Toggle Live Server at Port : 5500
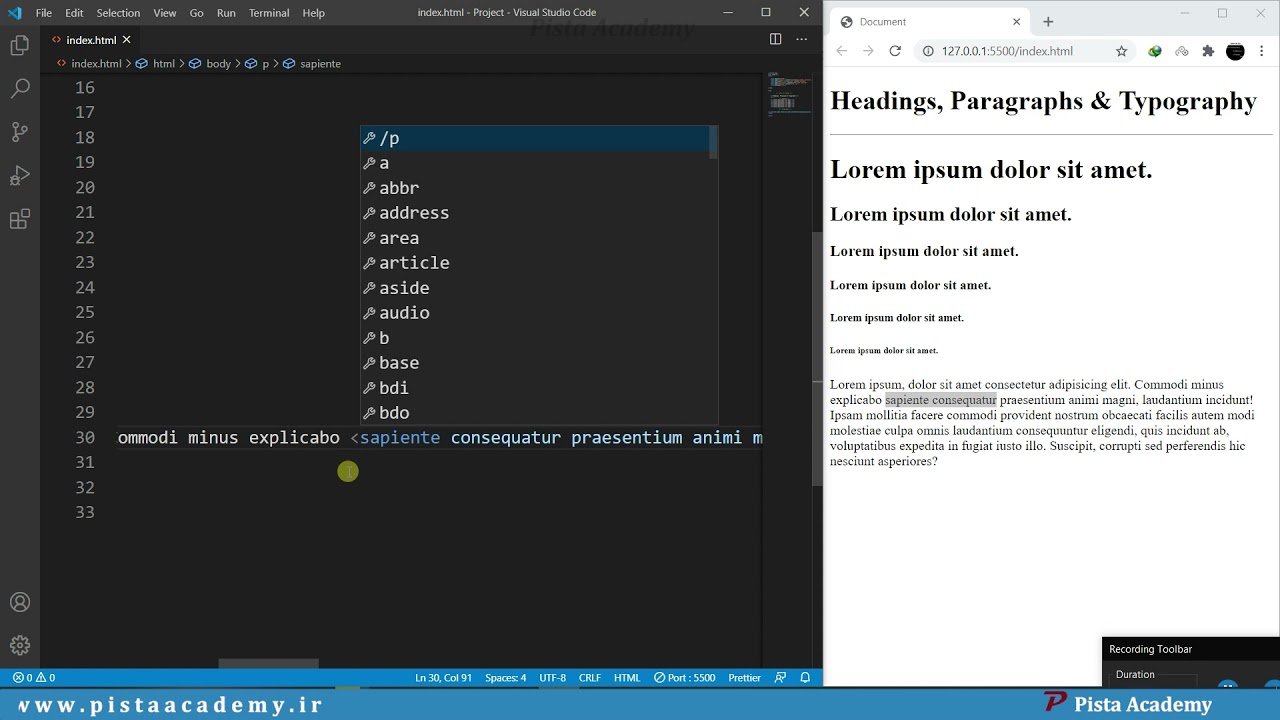The height and width of the screenshot is (720, 1280). (685, 678)
